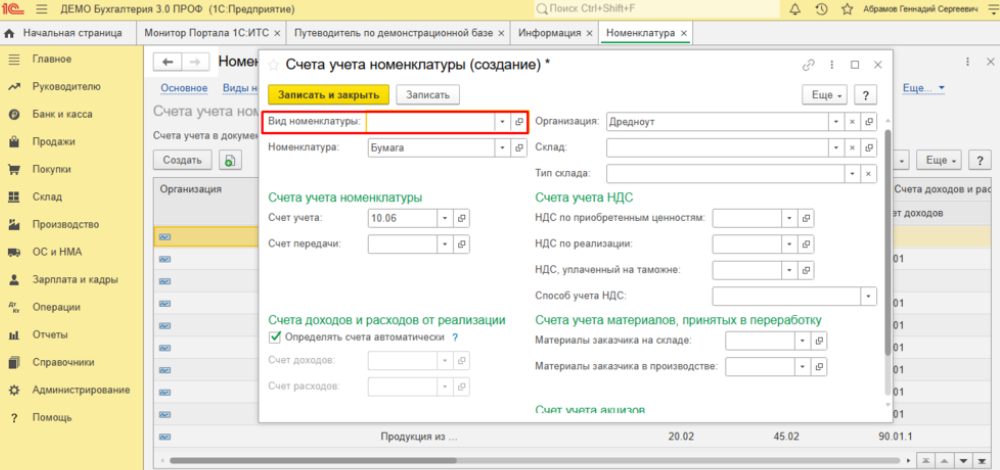Screen dimensions: 1000x470
Task: Open Материалы заказчика в производстве account icon
Action: coord(819,367)
